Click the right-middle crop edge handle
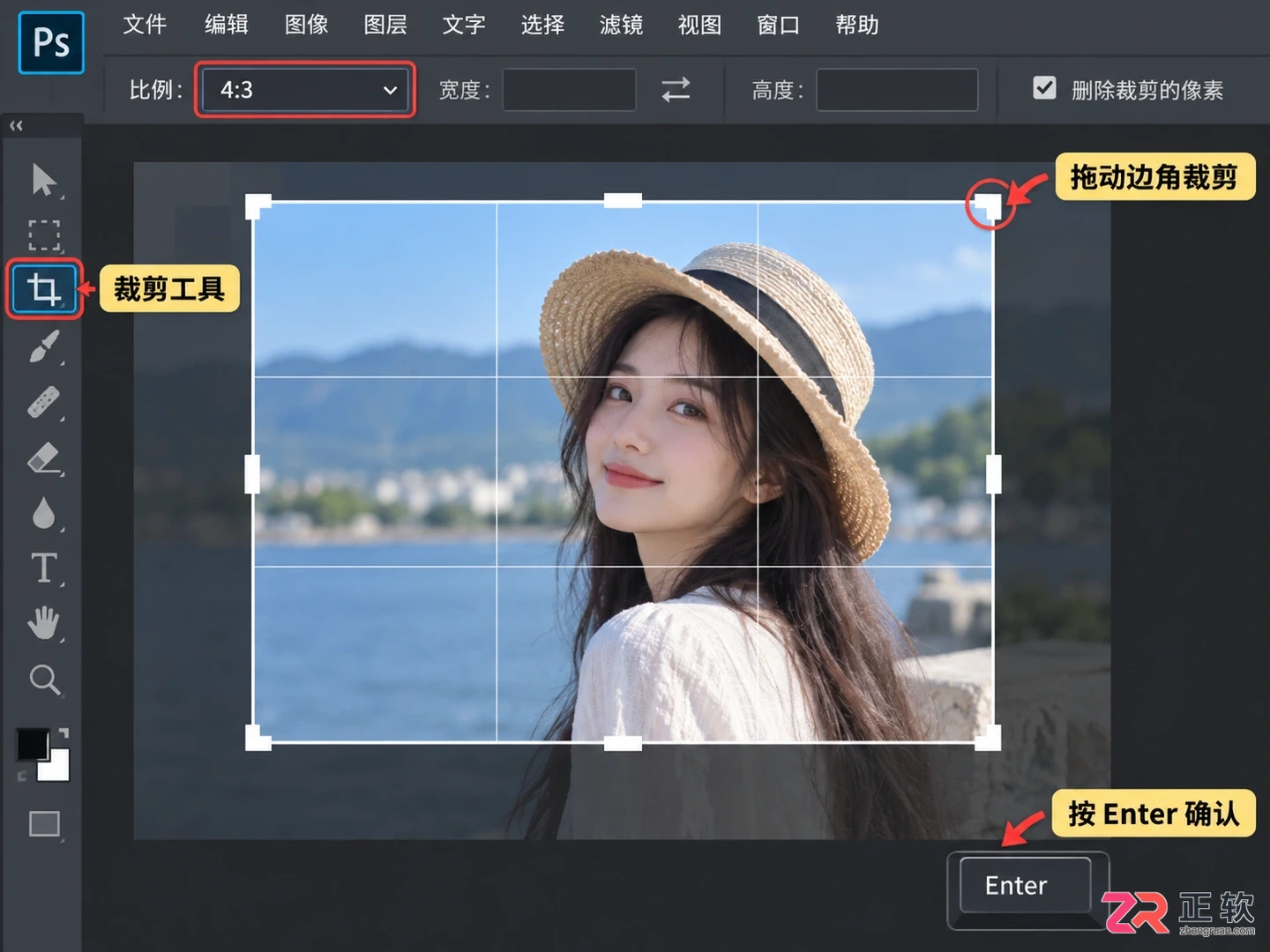 (x=994, y=473)
